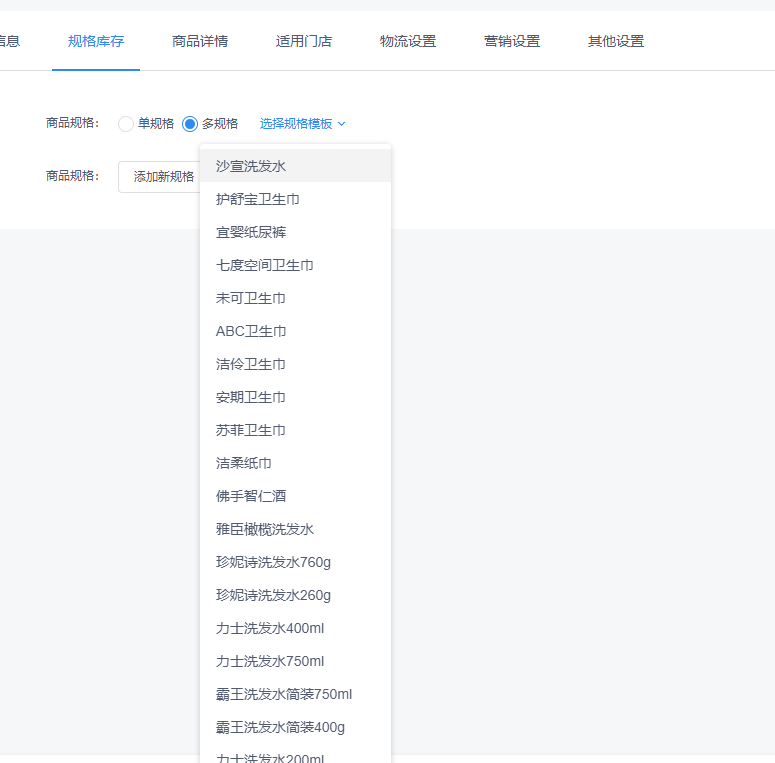The height and width of the screenshot is (763, 775).
Task: Open the 商品详情 tab
Action: click(x=200, y=41)
